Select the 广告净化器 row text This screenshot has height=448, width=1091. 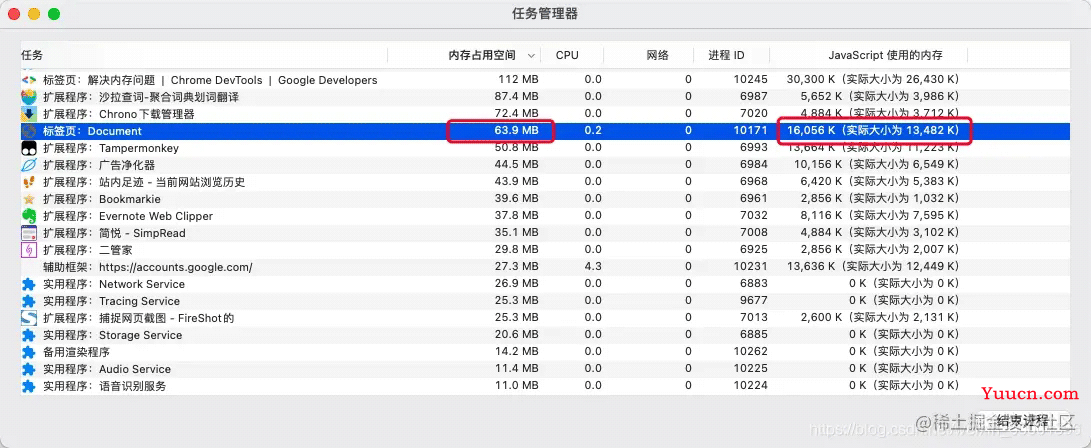pyautogui.click(x=99, y=165)
